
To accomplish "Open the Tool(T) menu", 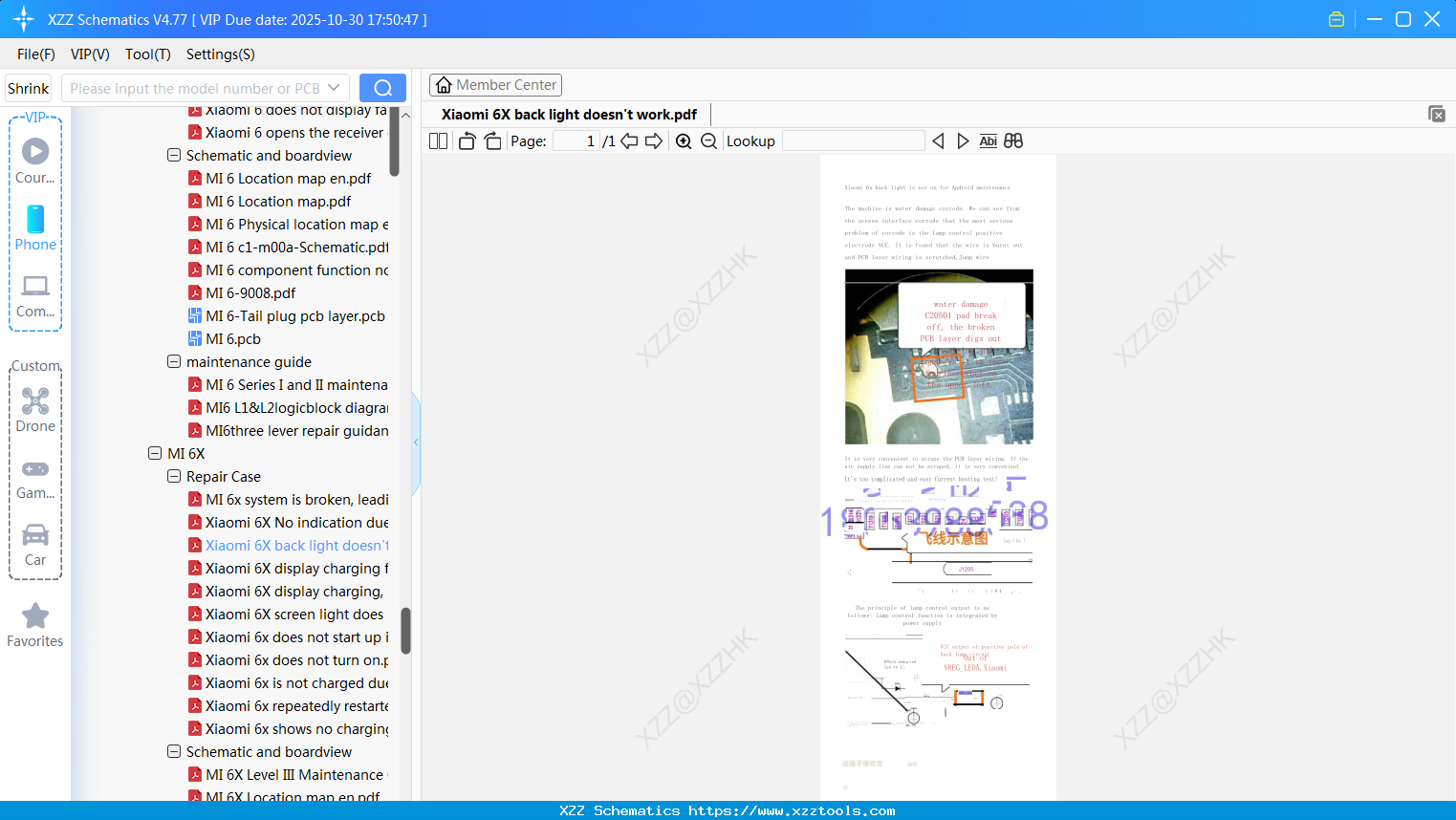I will (x=148, y=54).
